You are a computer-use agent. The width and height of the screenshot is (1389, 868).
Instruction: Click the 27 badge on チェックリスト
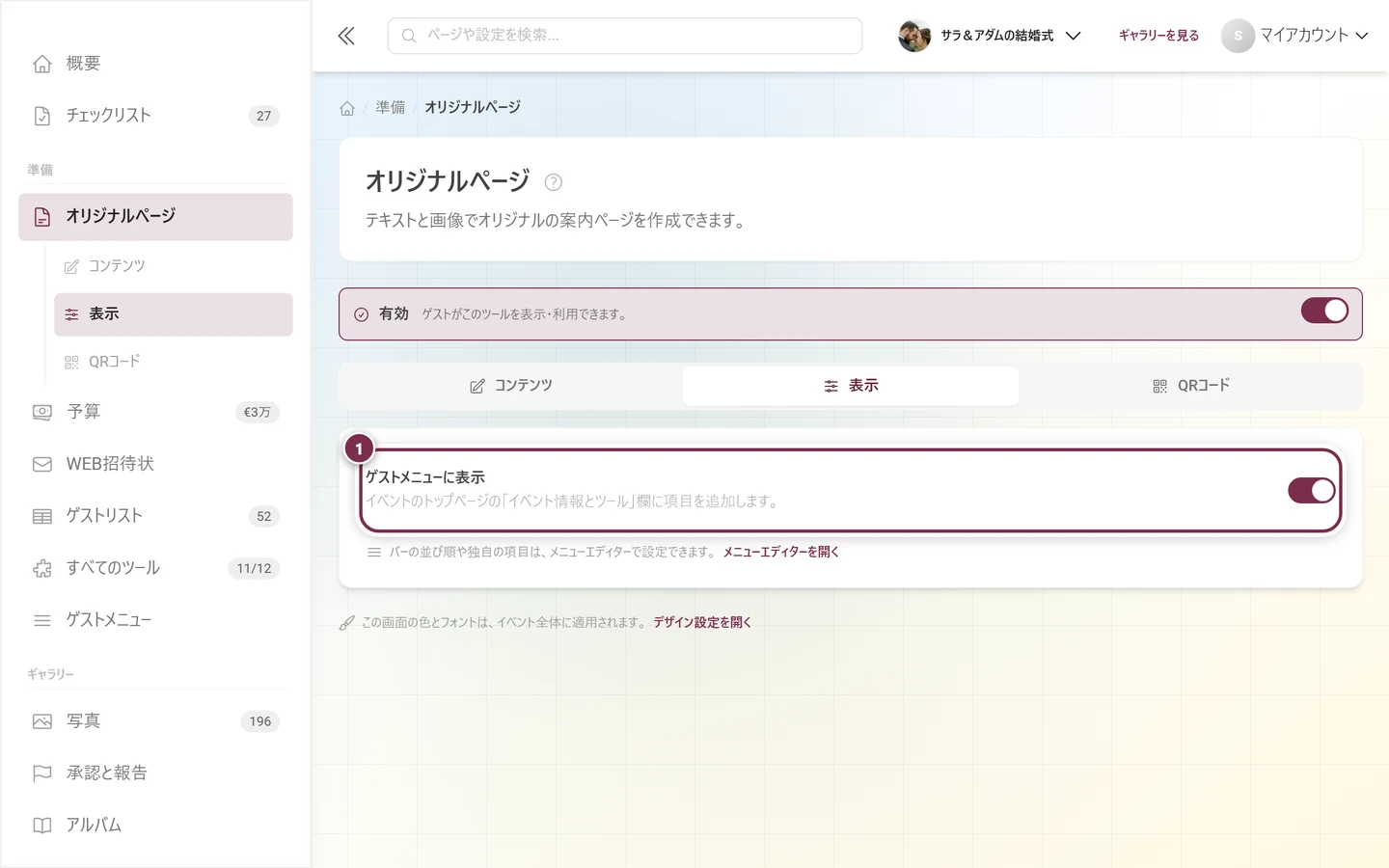coord(263,116)
